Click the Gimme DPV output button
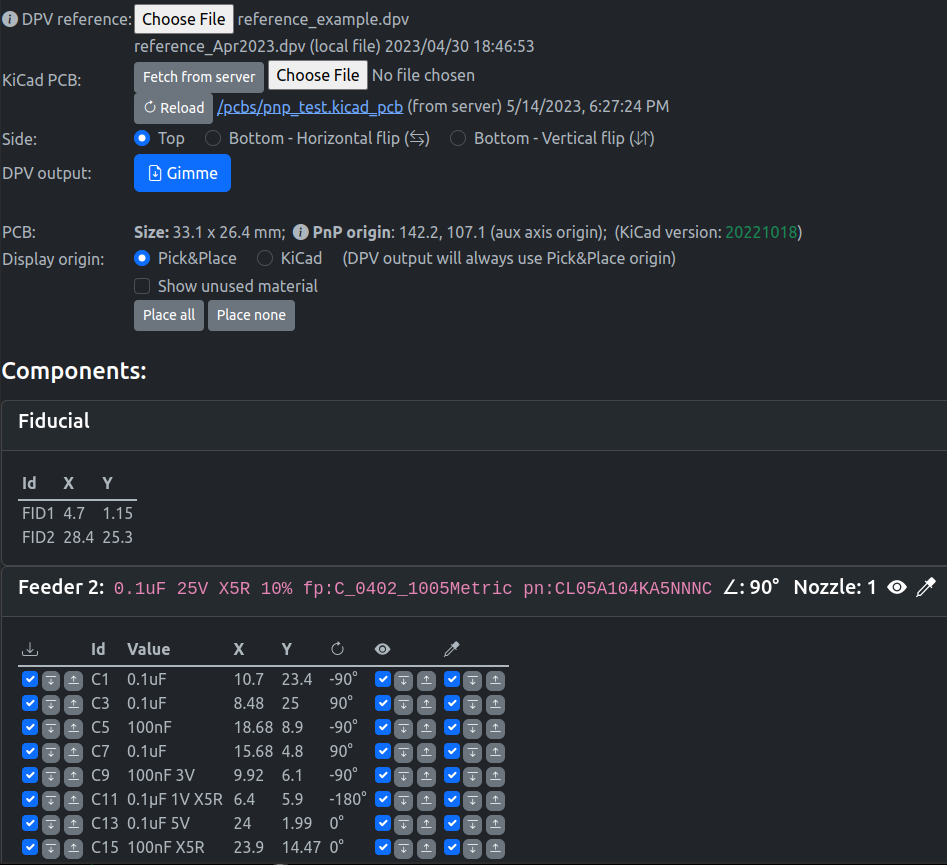The height and width of the screenshot is (865, 947). 182,173
